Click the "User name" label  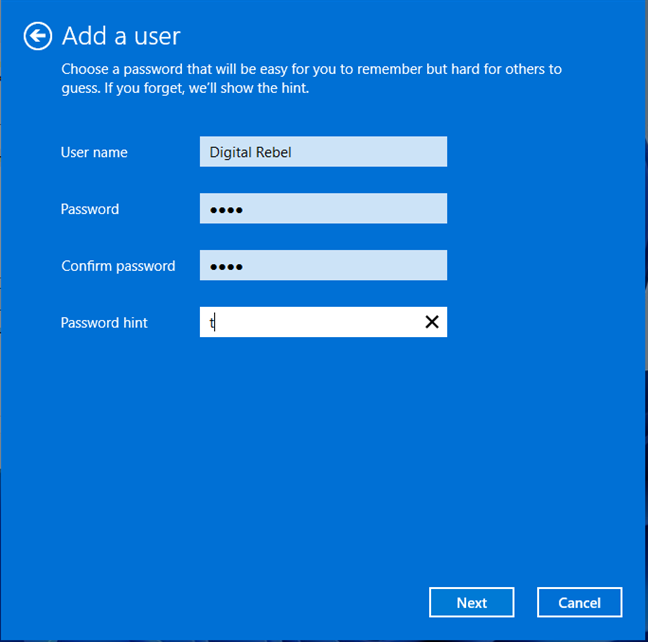tap(94, 152)
